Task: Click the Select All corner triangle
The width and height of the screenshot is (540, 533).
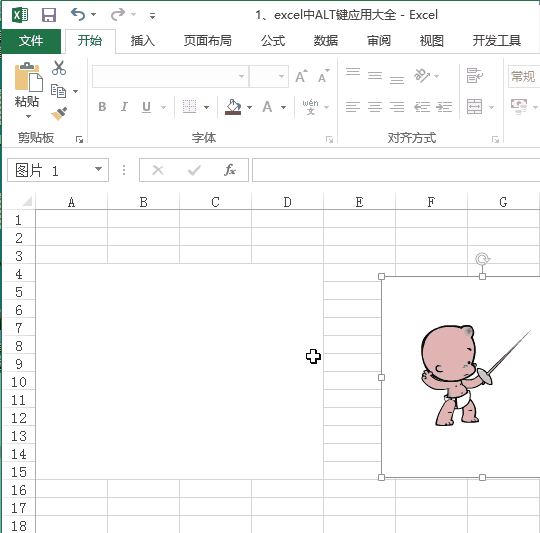Action: click(x=27, y=201)
